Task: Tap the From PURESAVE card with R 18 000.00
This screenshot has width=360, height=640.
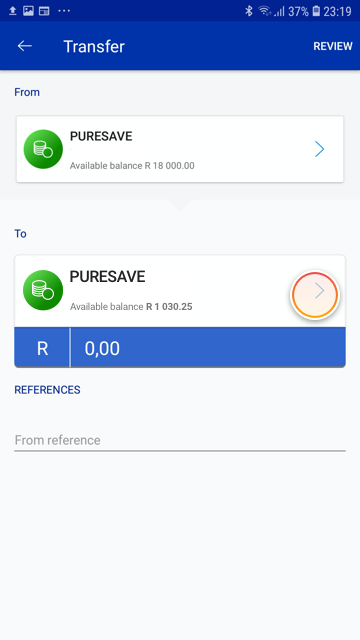Action: tap(180, 149)
